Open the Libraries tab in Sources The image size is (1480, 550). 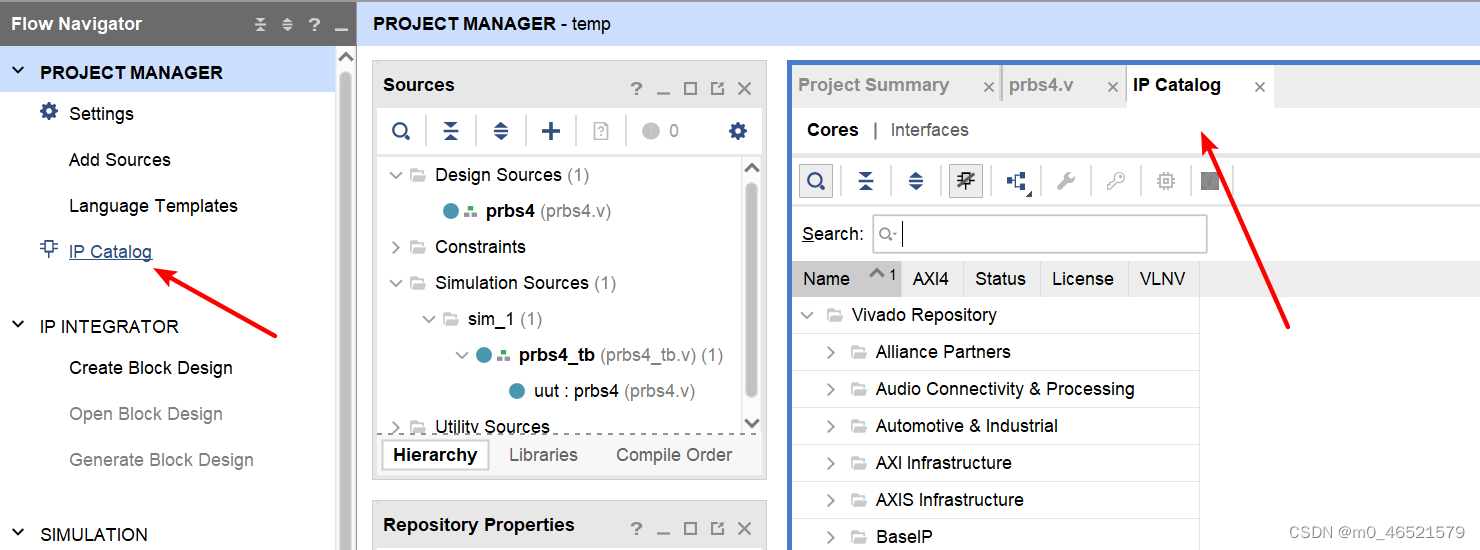pos(543,455)
